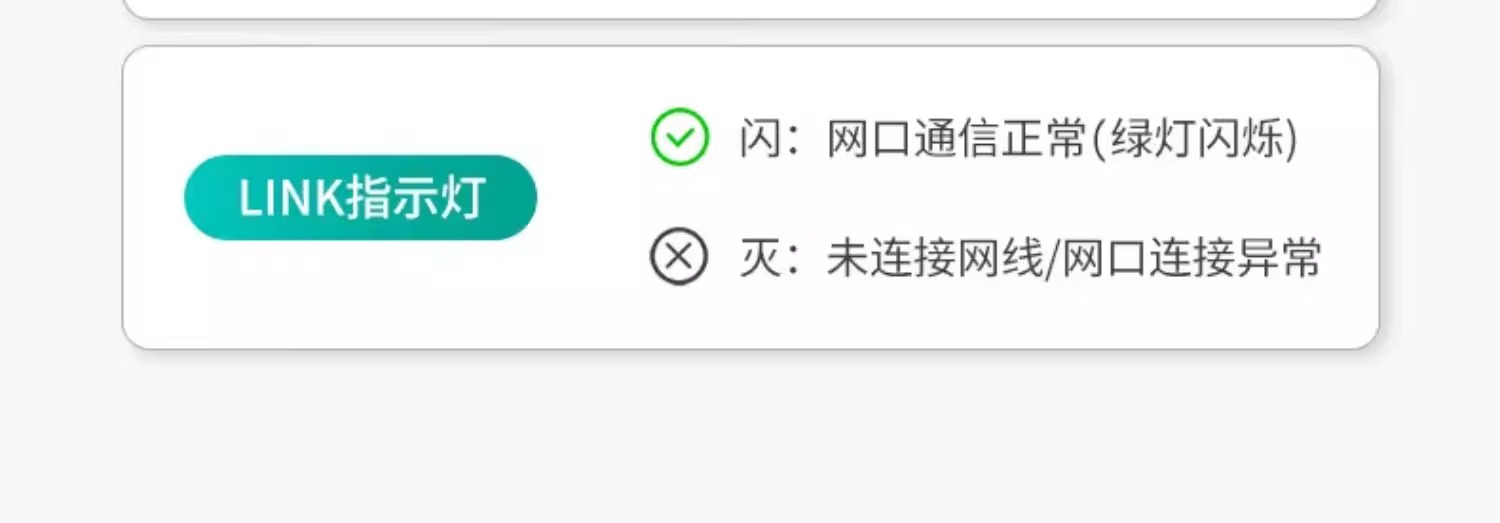The height and width of the screenshot is (523, 1500).
Task: Click the 指示灯 characters in the badge
Action: tap(416, 199)
